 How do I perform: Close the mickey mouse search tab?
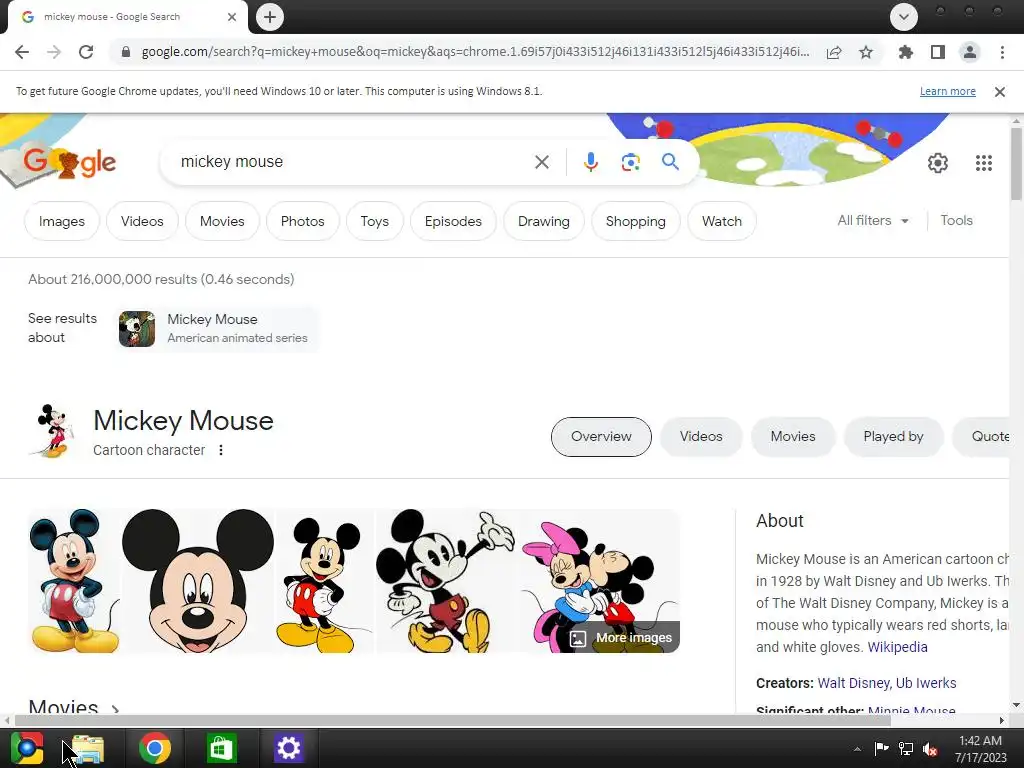coord(232,17)
